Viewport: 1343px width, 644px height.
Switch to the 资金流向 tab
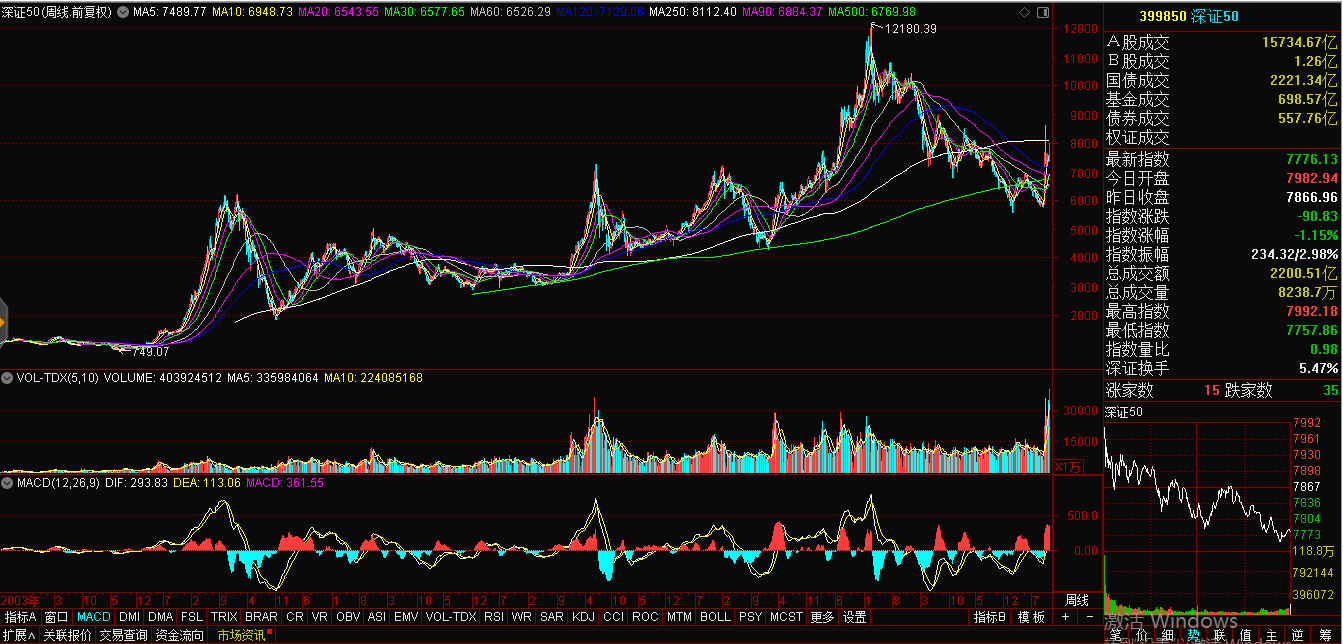pyautogui.click(x=180, y=635)
